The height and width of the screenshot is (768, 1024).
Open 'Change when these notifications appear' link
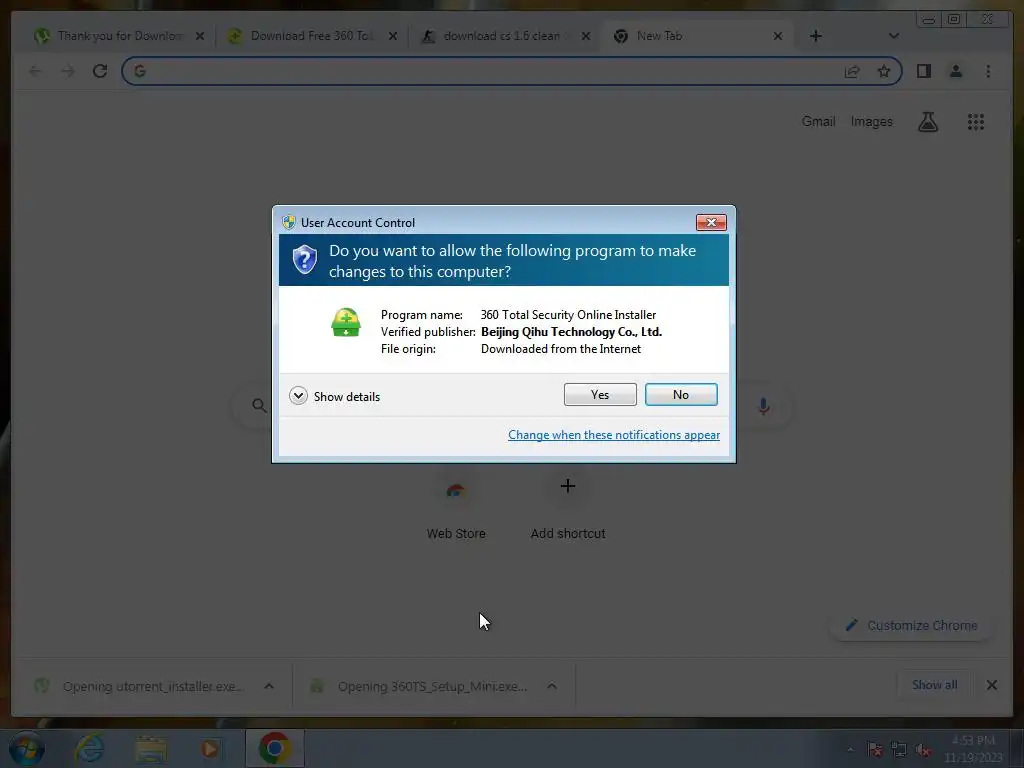click(614, 435)
